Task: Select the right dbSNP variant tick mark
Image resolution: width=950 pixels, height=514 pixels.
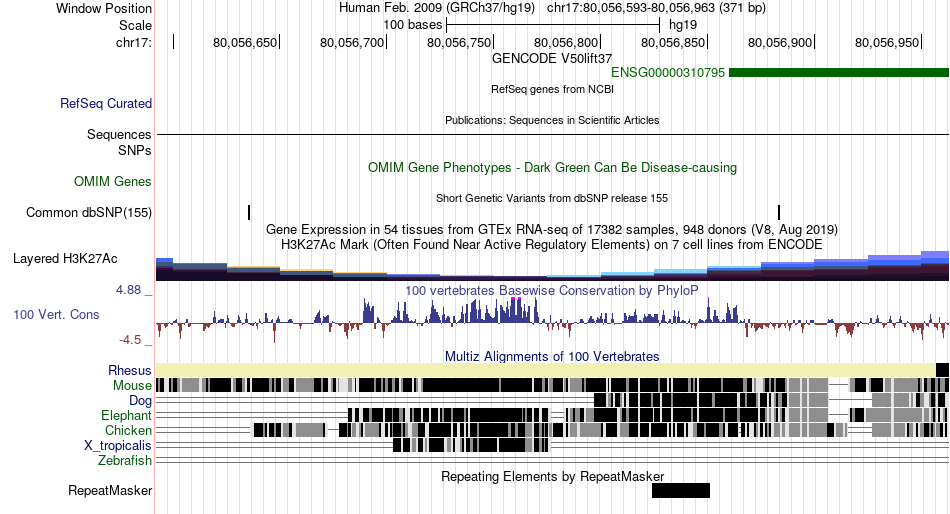Action: (x=779, y=212)
